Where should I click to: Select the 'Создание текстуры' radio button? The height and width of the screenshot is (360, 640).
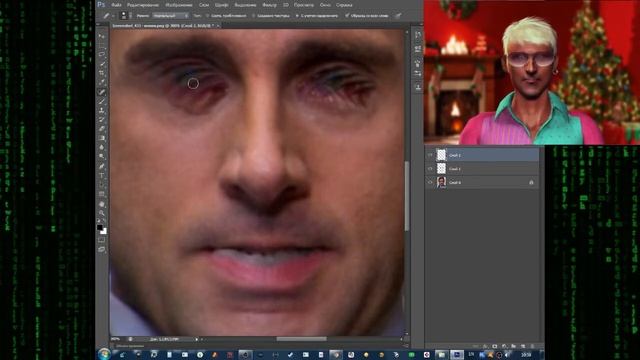click(x=253, y=16)
